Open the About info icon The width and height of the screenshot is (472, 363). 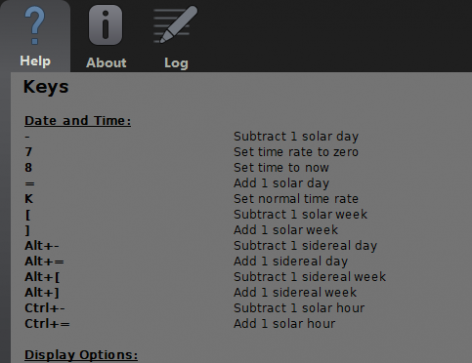coord(105,25)
